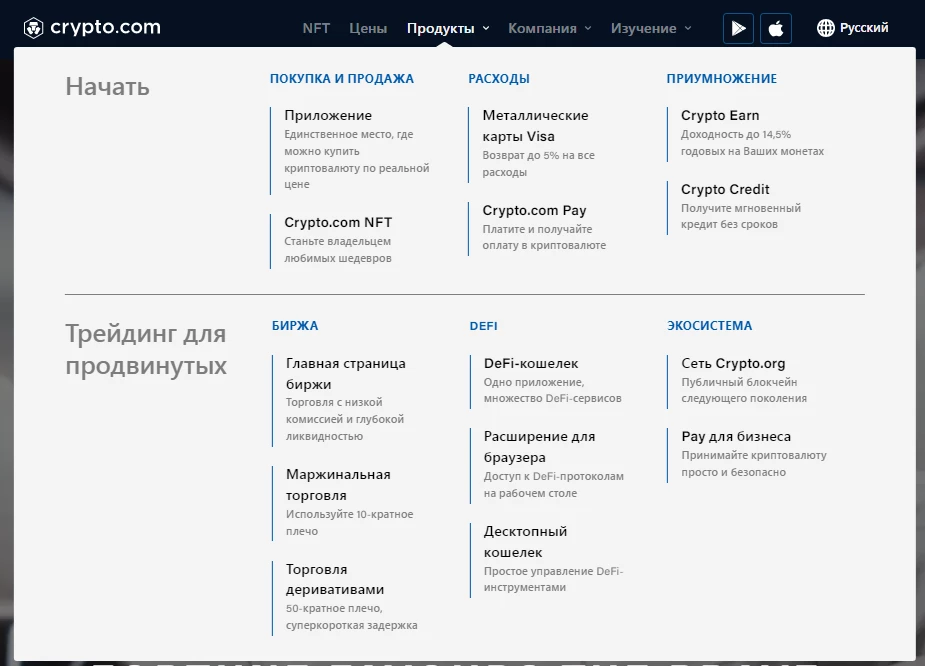Click 'Принимайте криптовалюту просто и безопасно' text
925x666 pixels.
pos(754,464)
